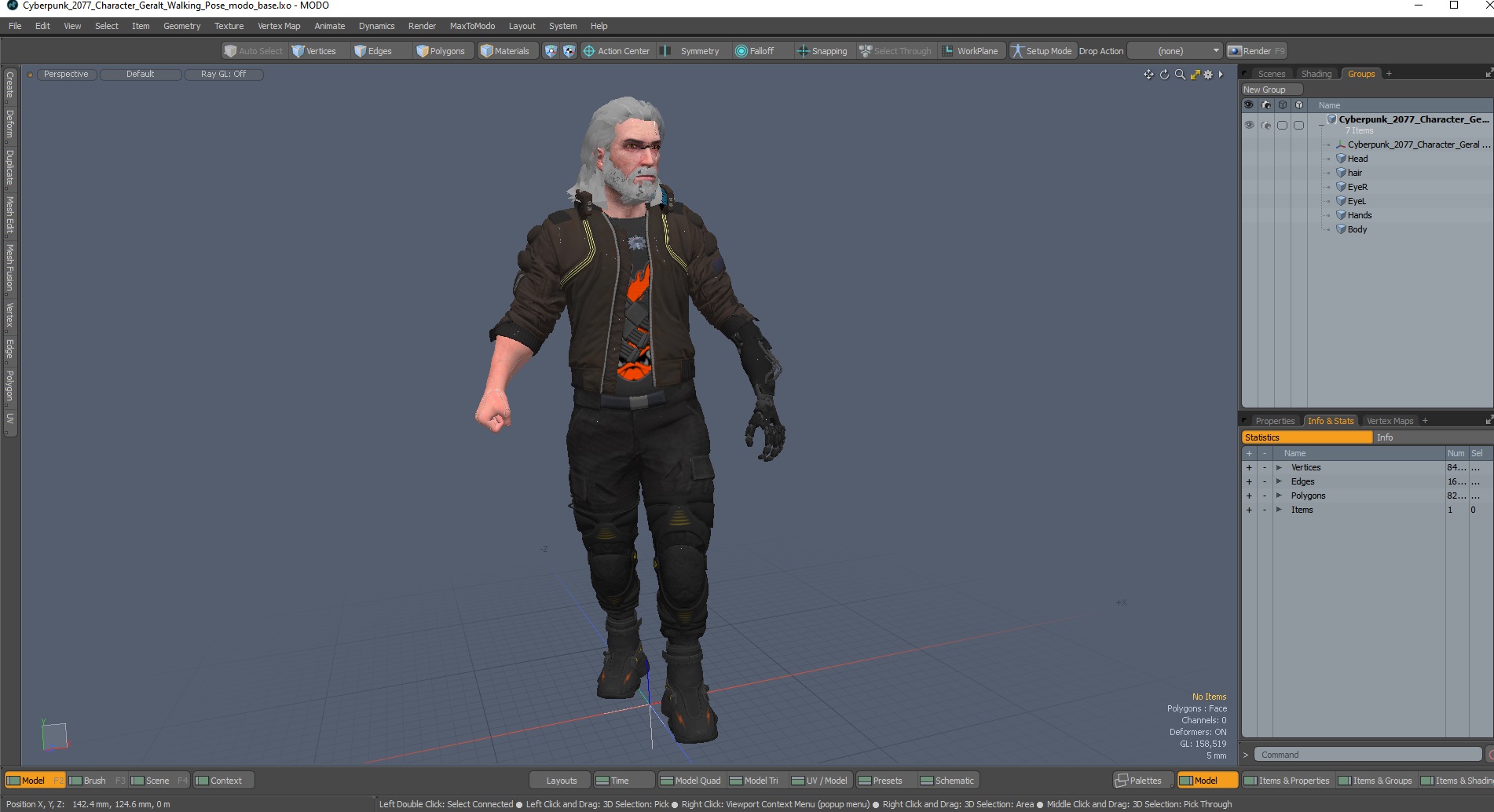1494x812 pixels.
Task: Click the viewport pan/move icon
Action: click(1148, 75)
